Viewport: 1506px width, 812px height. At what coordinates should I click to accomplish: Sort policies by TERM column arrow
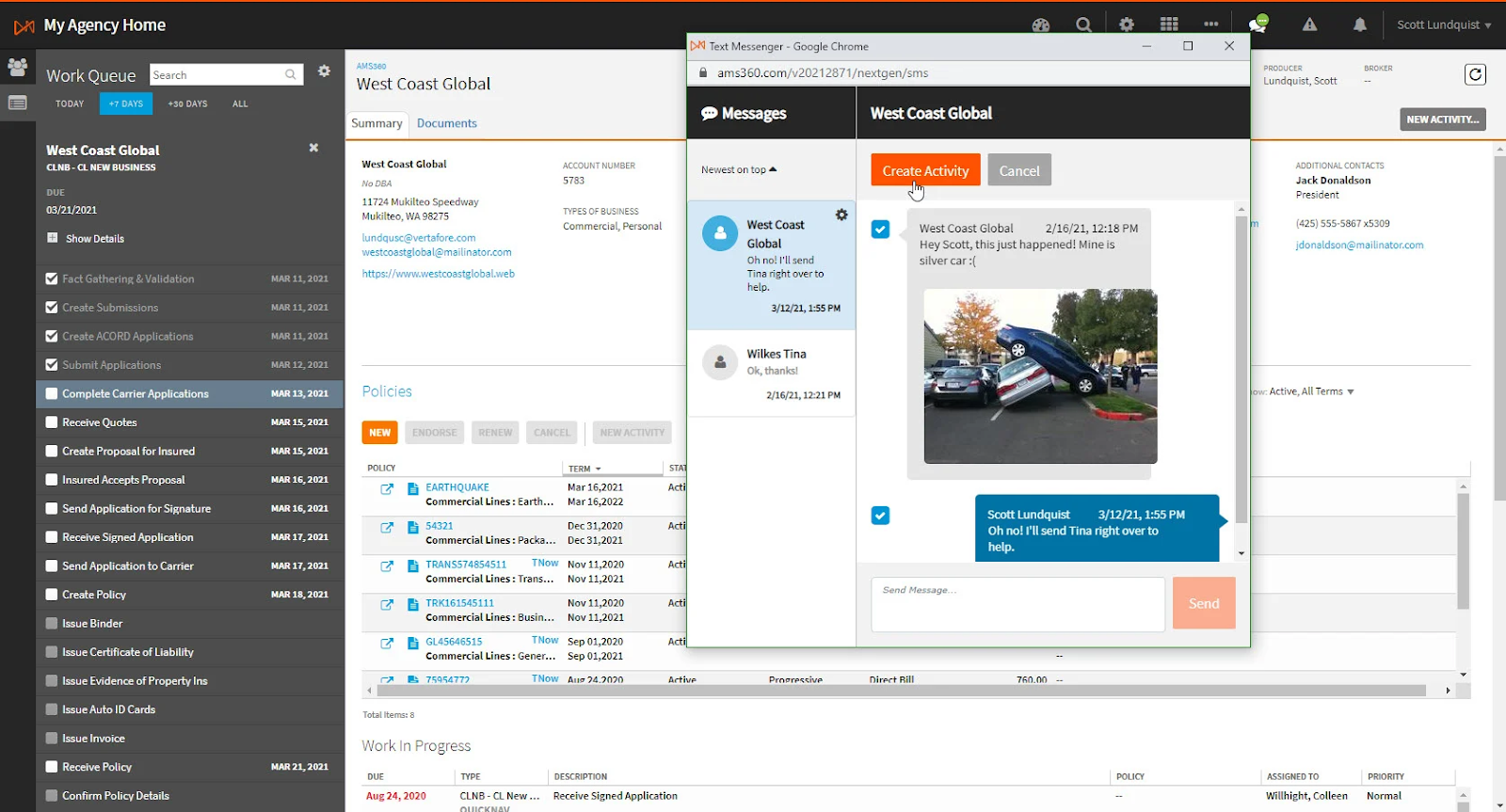(x=598, y=469)
